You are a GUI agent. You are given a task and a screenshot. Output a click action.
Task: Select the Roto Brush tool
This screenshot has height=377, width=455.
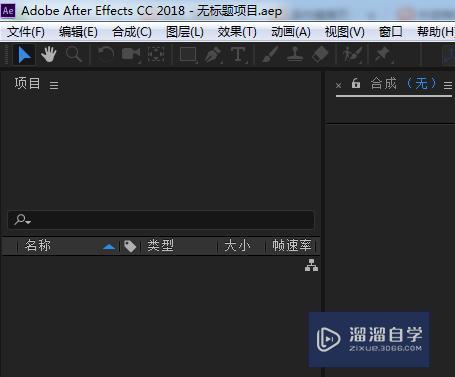352,54
